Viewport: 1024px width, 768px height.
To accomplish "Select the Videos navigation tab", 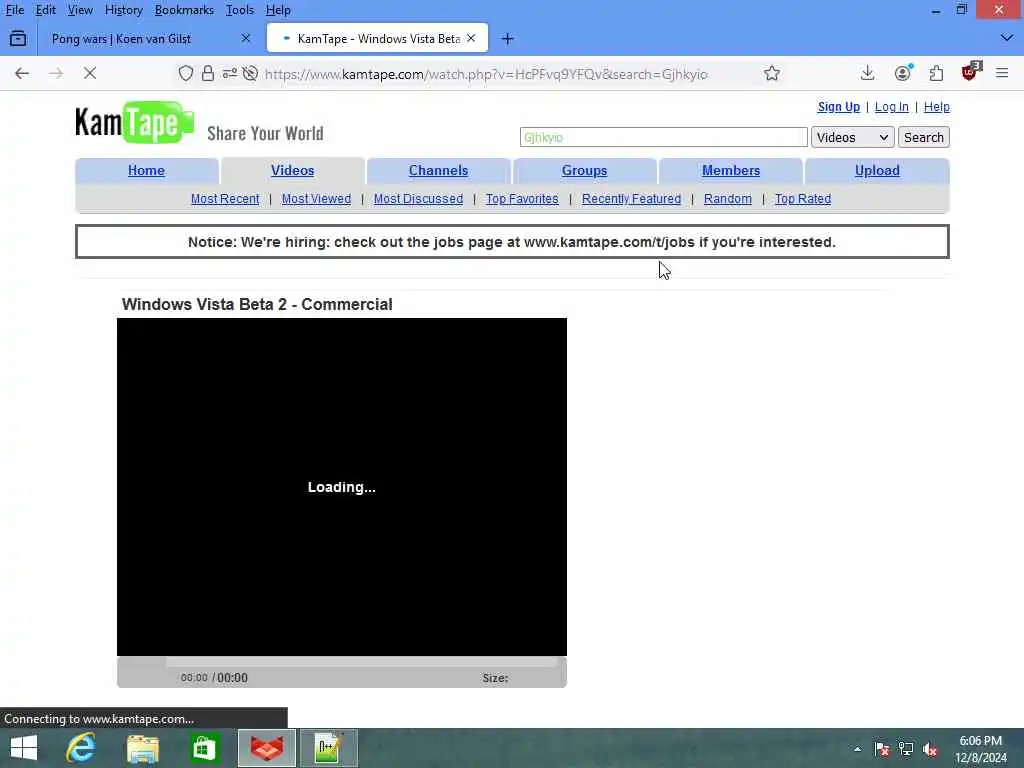I will pos(293,170).
